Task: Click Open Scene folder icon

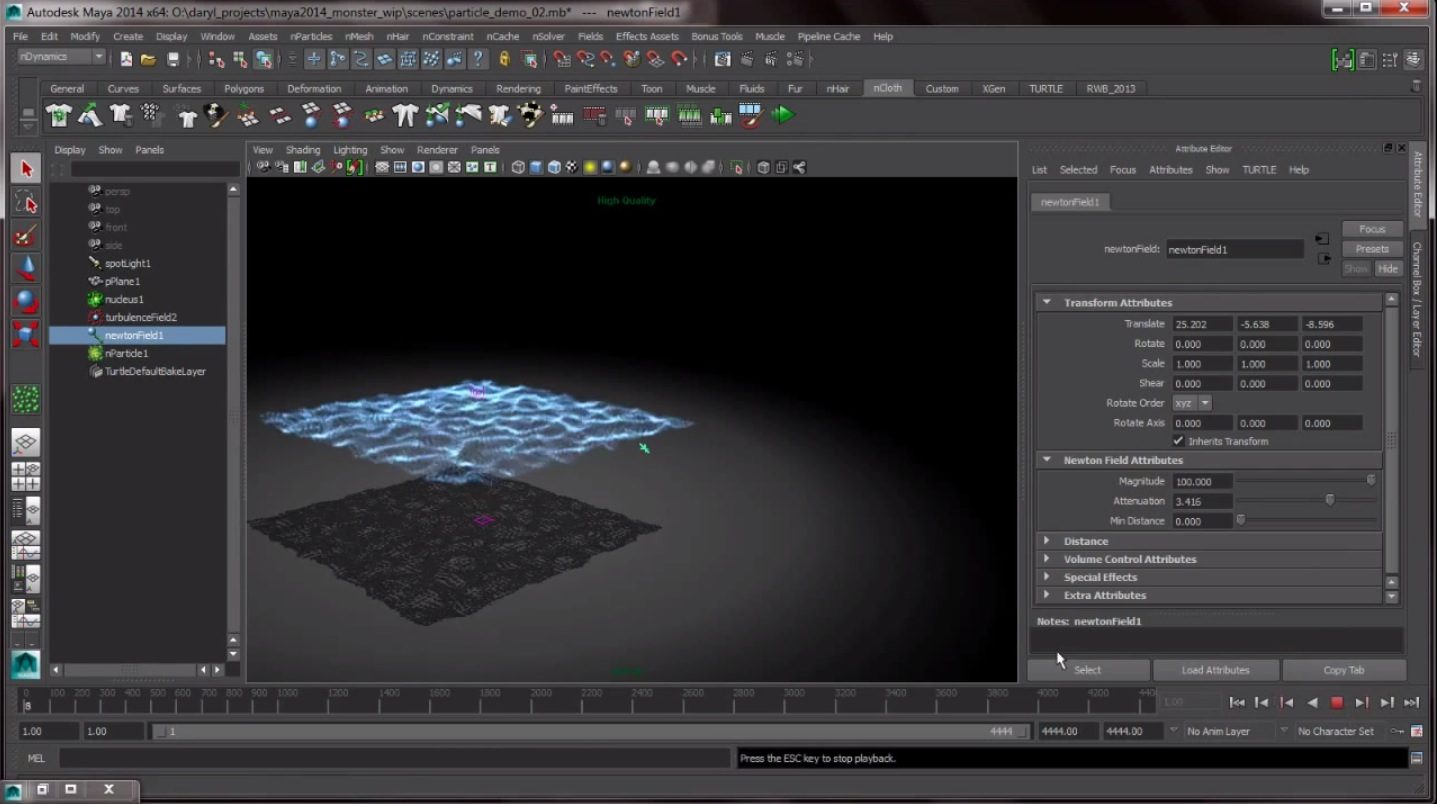Action: click(148, 59)
